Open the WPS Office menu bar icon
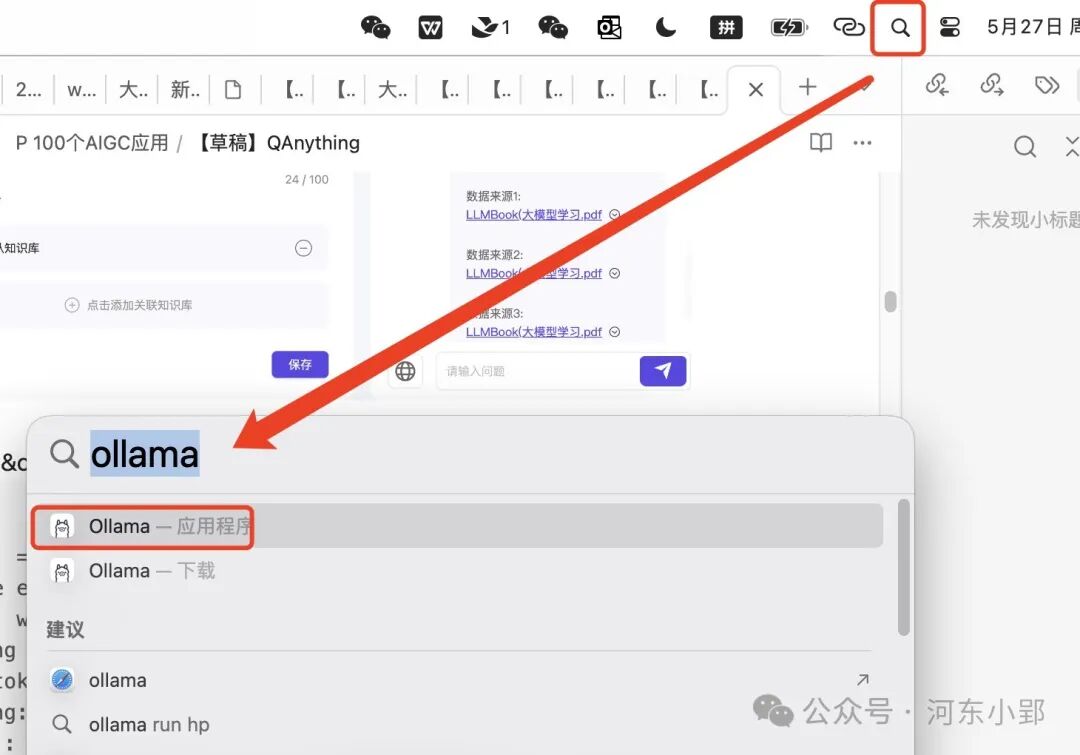The width and height of the screenshot is (1080, 755). tap(430, 28)
